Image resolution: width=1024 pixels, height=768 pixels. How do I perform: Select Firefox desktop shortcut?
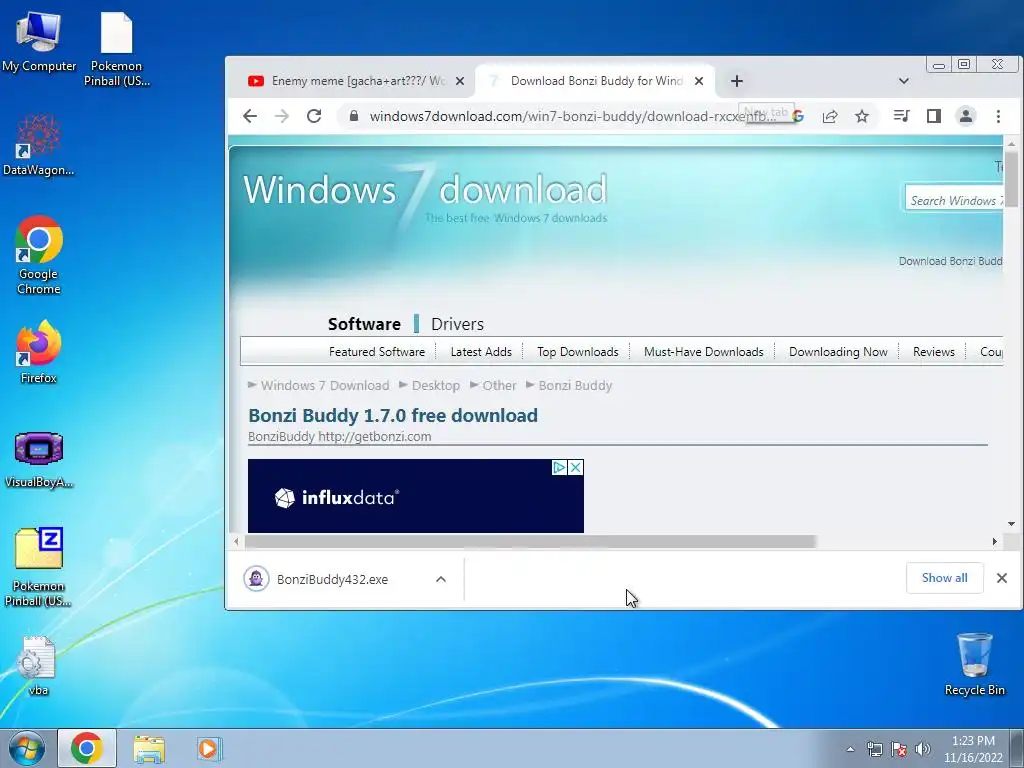click(39, 352)
